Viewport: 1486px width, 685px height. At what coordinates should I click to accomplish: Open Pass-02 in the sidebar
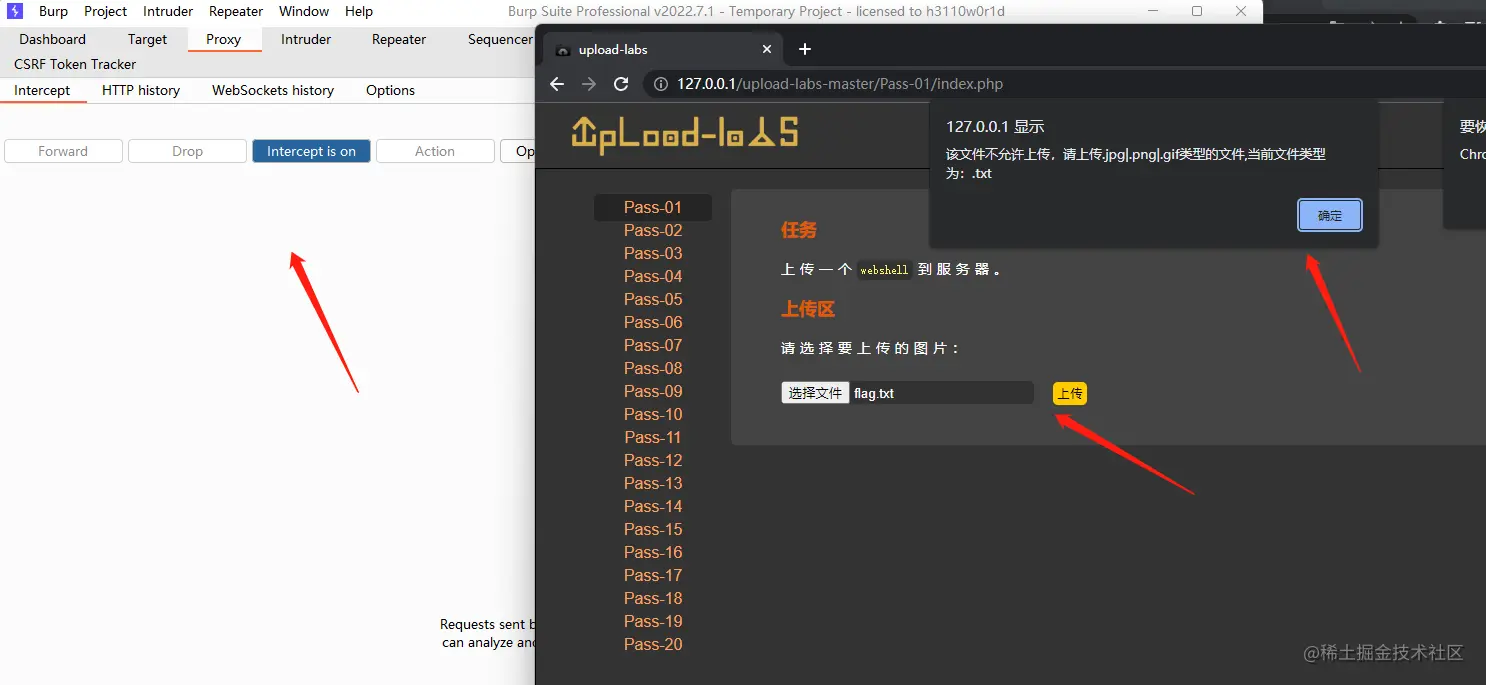click(653, 230)
